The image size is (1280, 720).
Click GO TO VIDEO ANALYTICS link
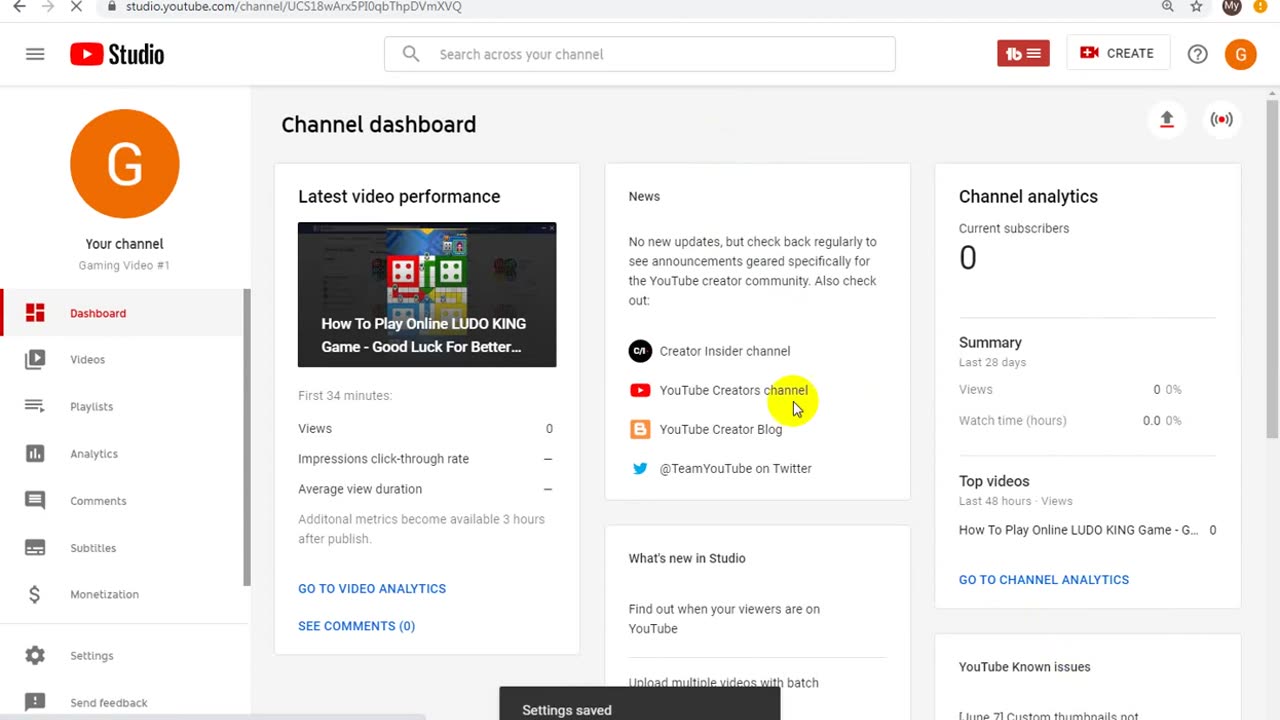[372, 588]
